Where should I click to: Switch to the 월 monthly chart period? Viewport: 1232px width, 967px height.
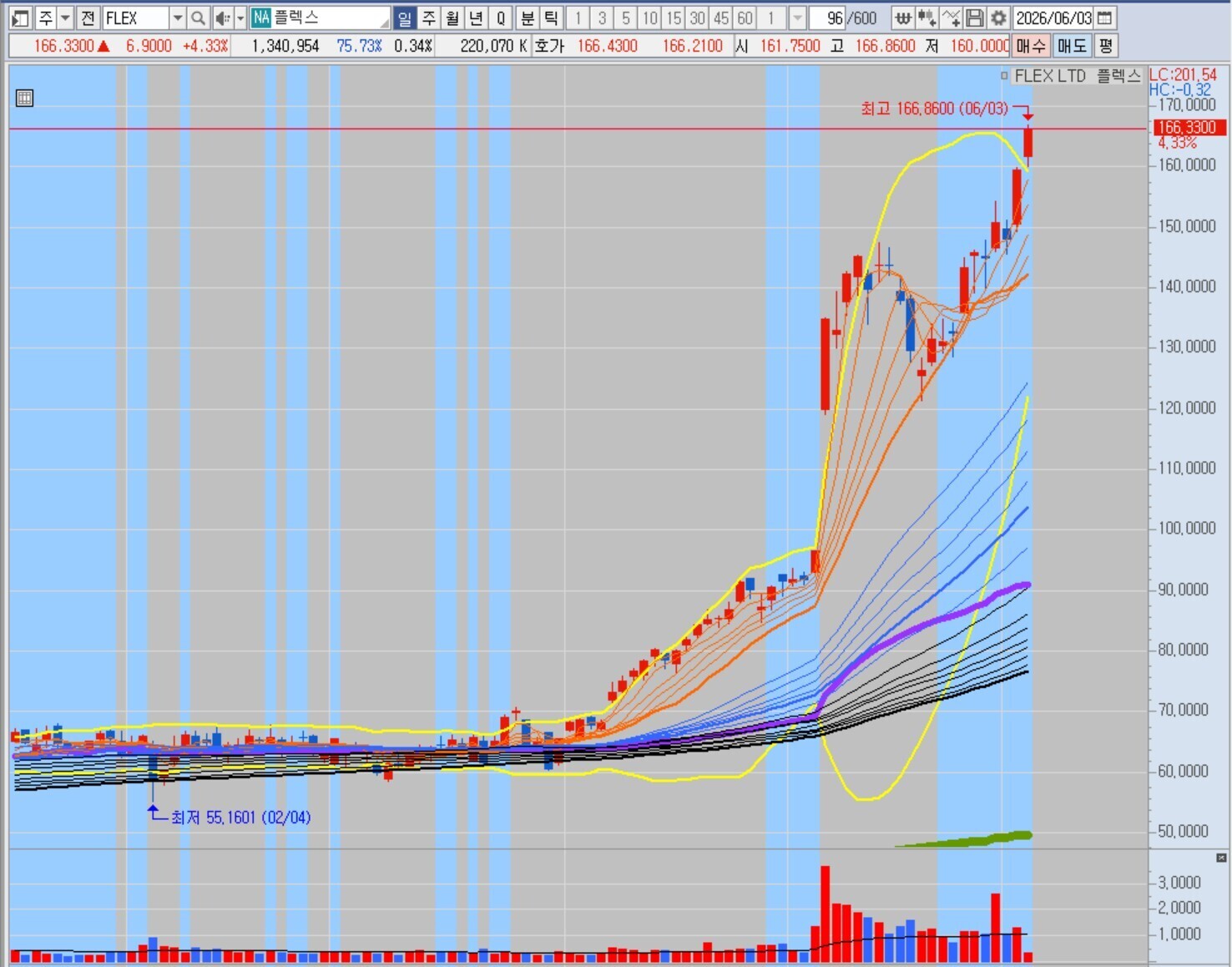pos(452,18)
